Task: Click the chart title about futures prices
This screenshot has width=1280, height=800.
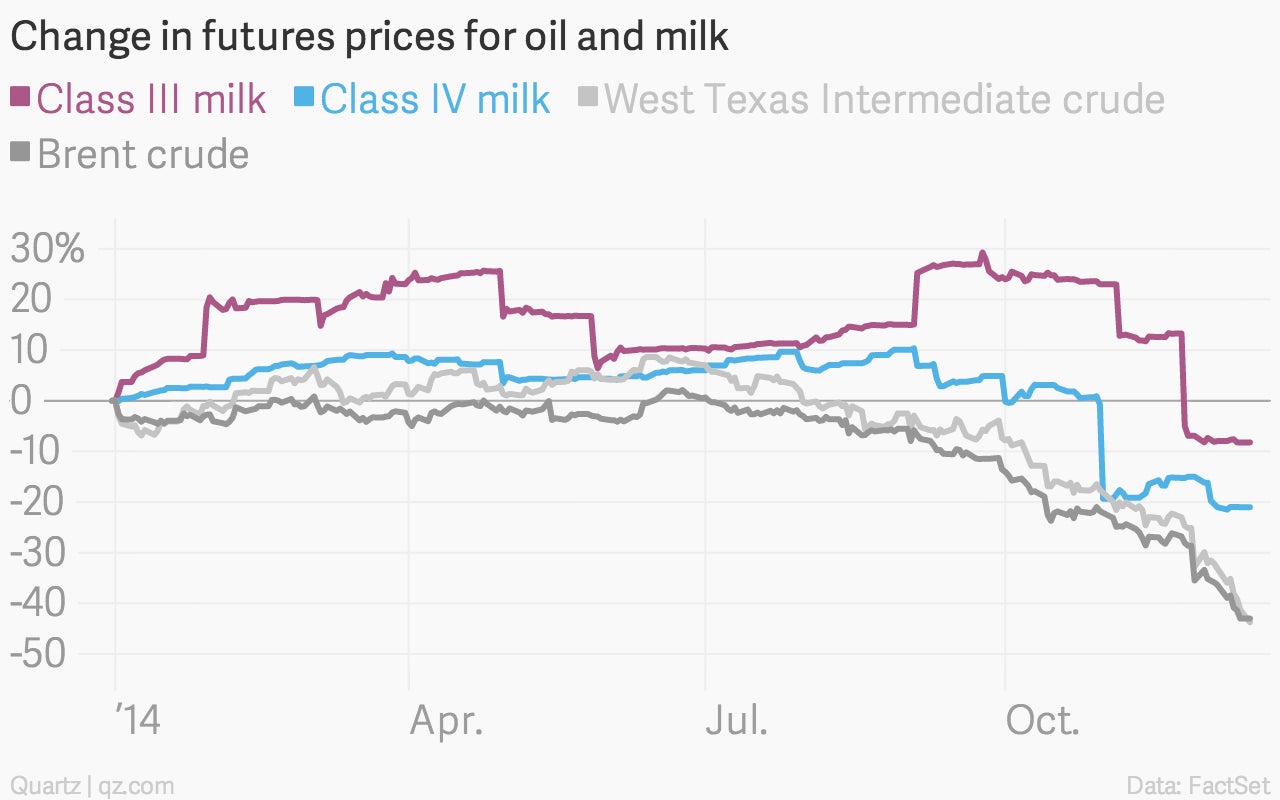Action: 369,37
